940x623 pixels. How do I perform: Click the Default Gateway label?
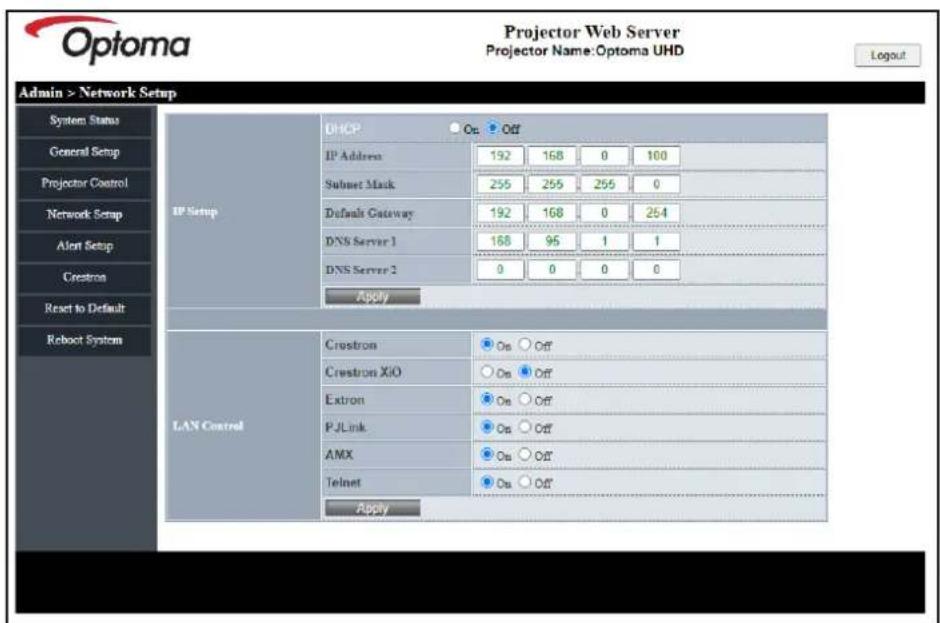369,213
